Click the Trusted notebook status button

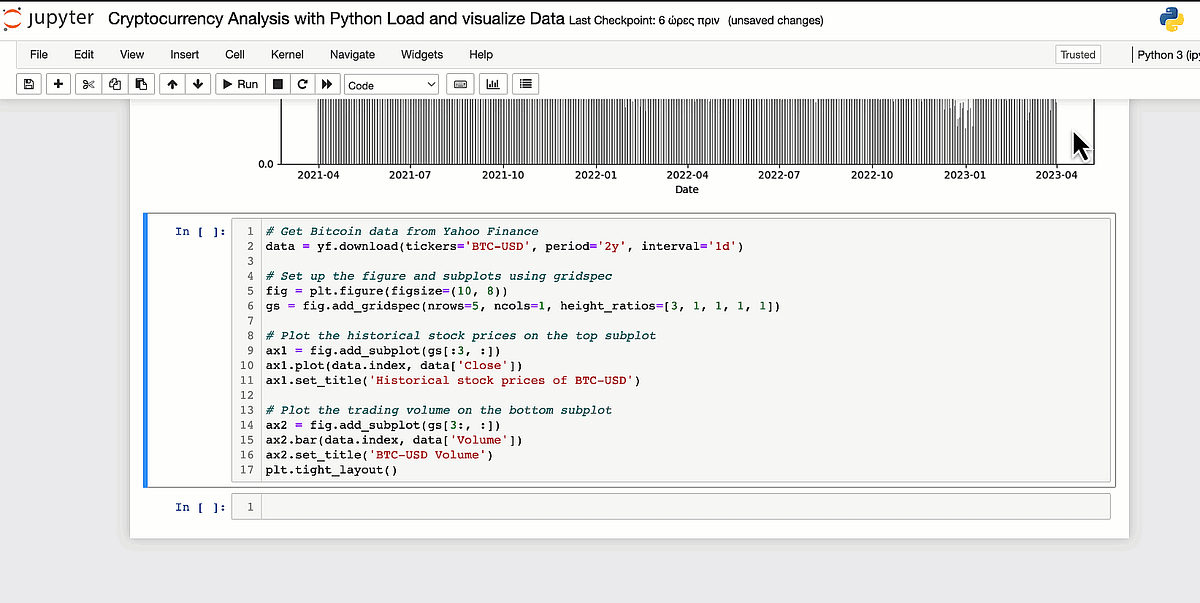1077,54
